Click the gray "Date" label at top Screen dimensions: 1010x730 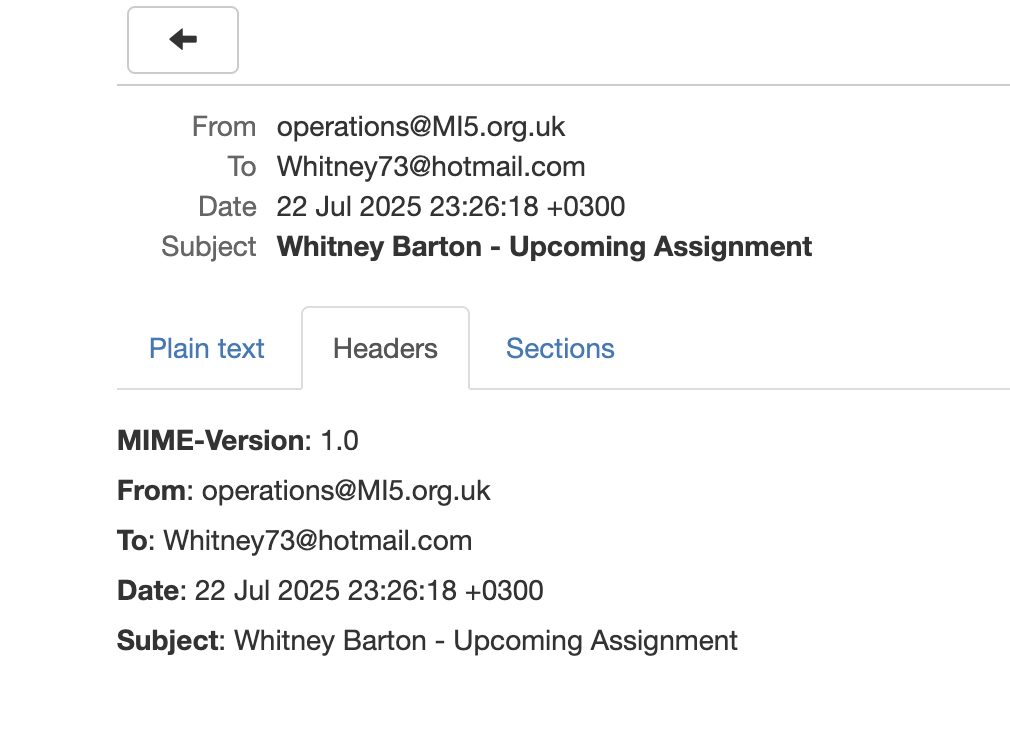(228, 207)
